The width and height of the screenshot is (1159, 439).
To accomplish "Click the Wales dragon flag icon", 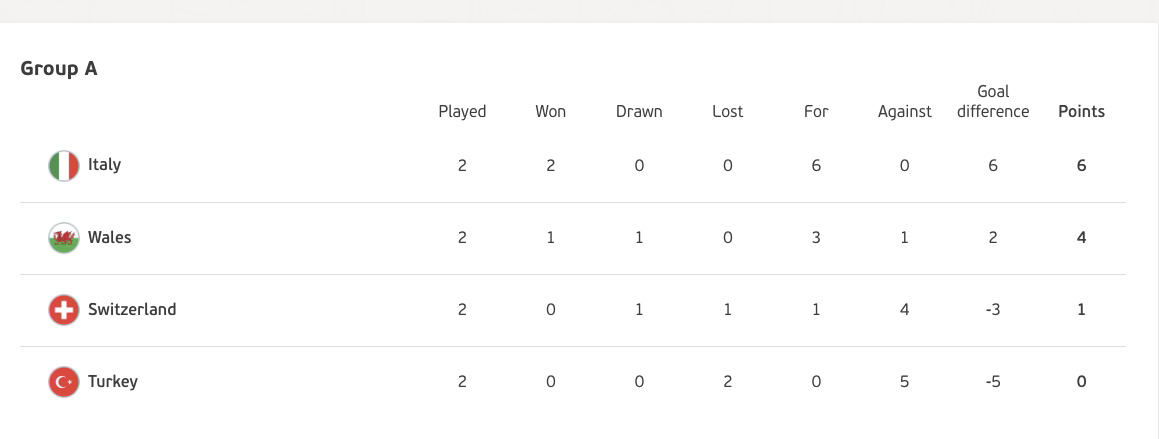I will pyautogui.click(x=64, y=238).
